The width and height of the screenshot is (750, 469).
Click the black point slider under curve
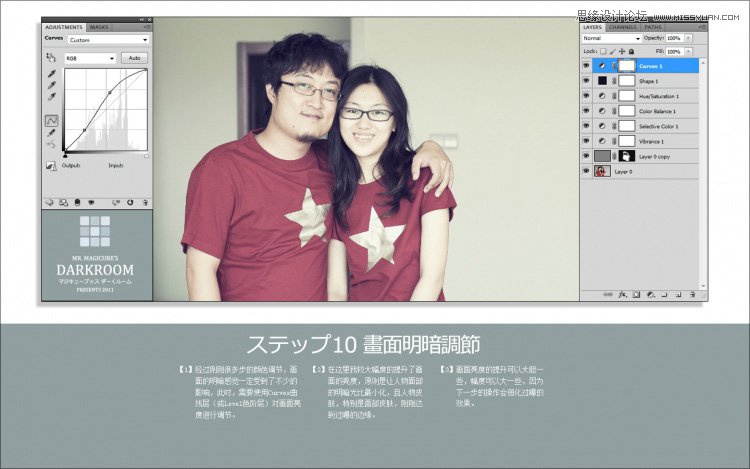(65, 155)
